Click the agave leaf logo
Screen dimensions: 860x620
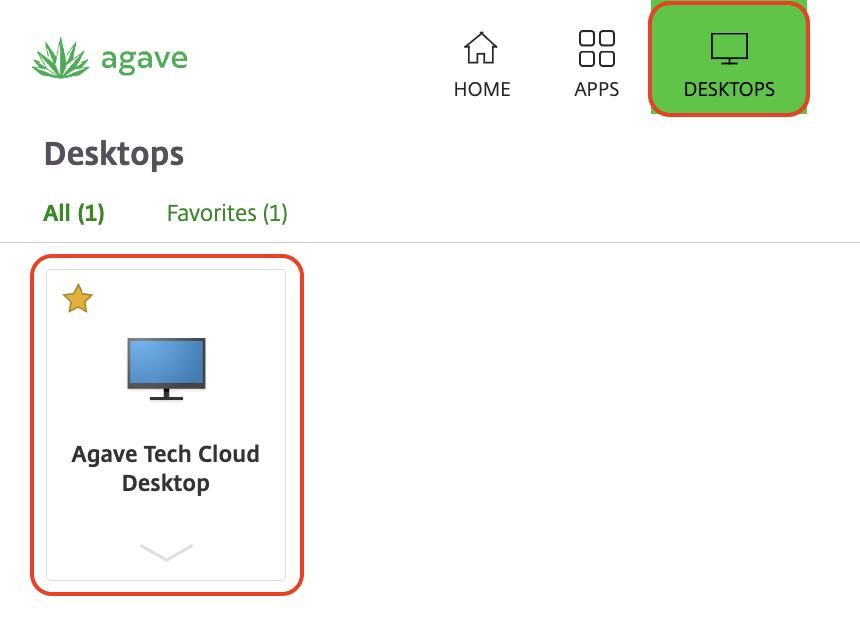[61, 58]
